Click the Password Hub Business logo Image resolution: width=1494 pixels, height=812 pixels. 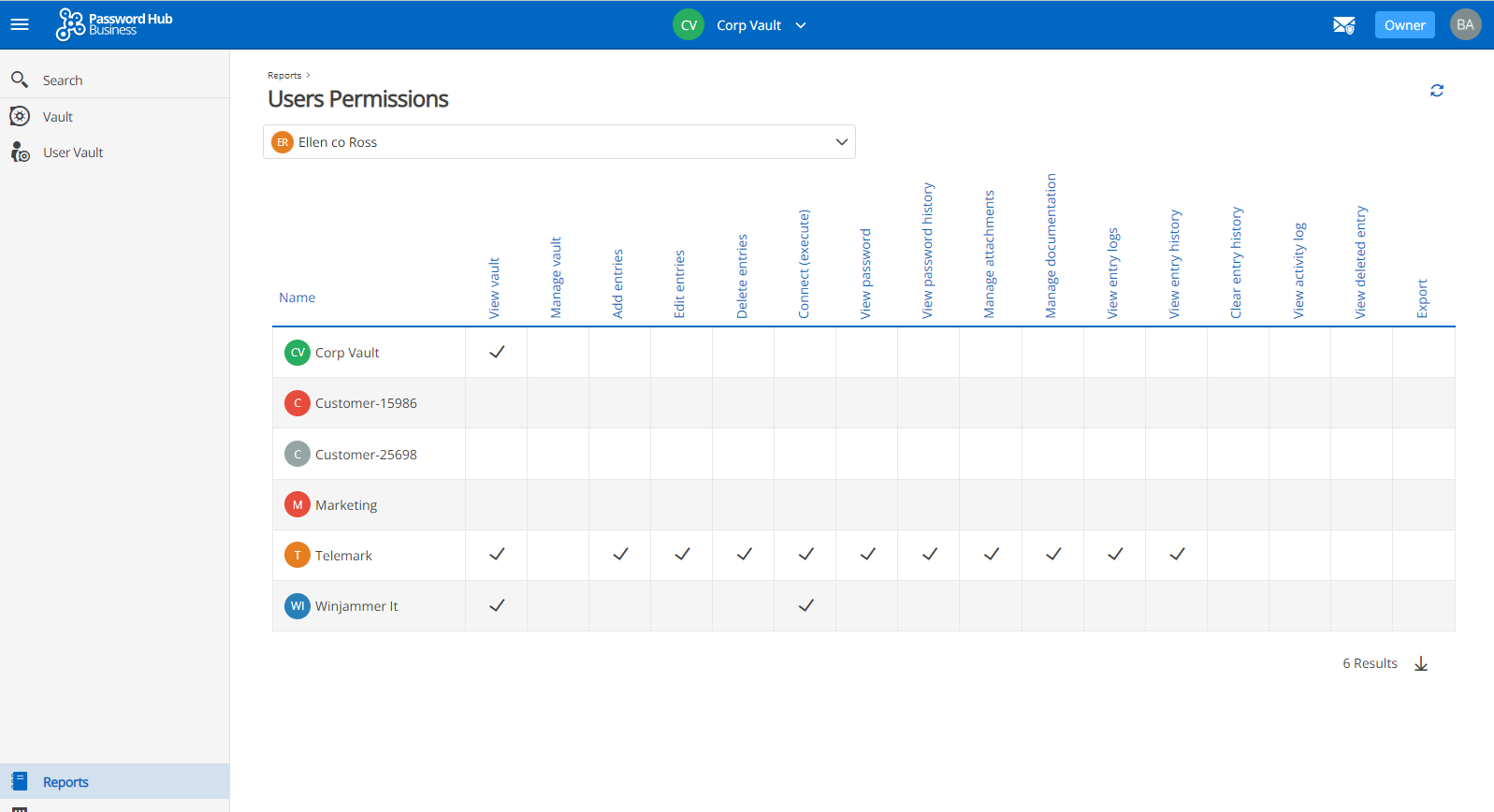tap(114, 24)
